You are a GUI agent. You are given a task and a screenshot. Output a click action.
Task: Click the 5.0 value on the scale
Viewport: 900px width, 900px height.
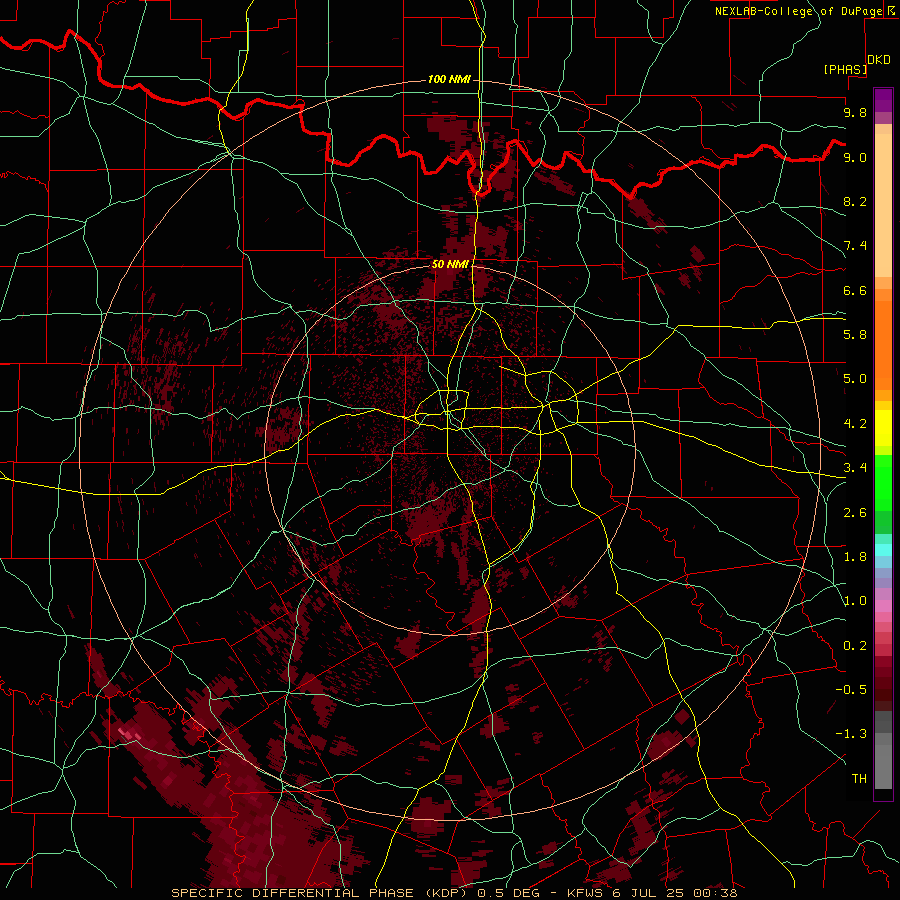pos(855,379)
